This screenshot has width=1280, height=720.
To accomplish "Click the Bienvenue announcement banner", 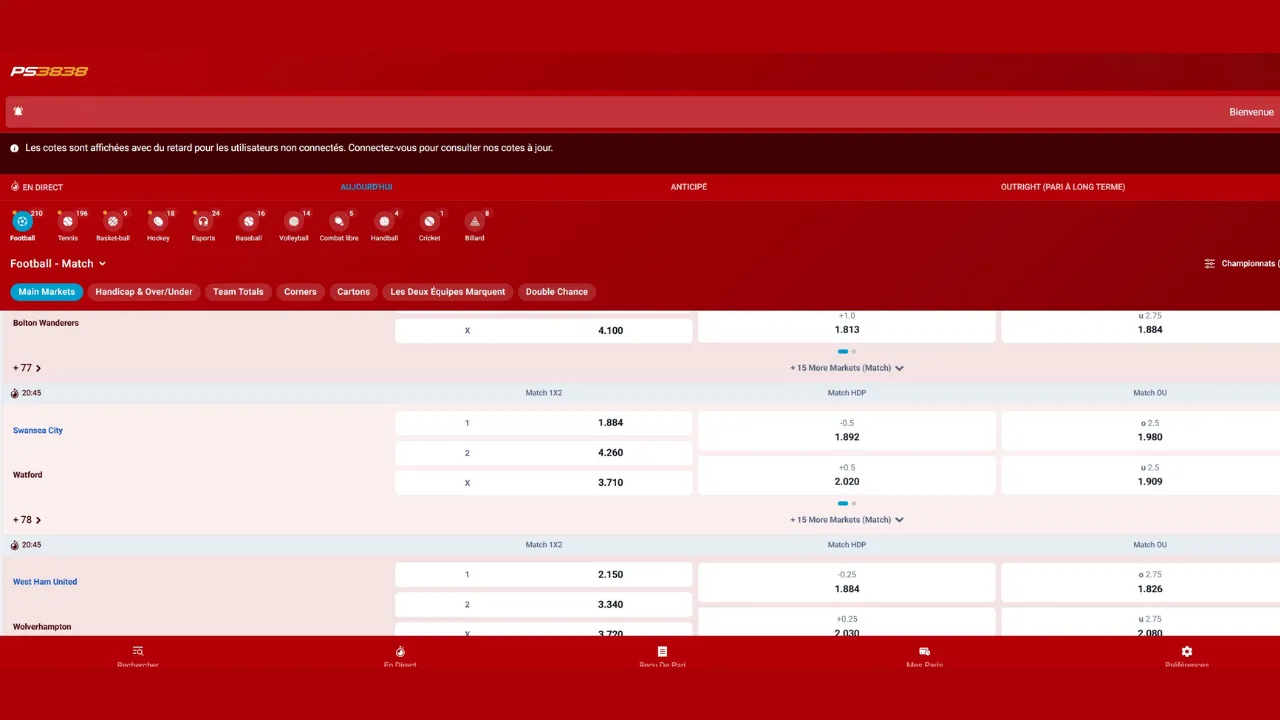I will coord(643,112).
